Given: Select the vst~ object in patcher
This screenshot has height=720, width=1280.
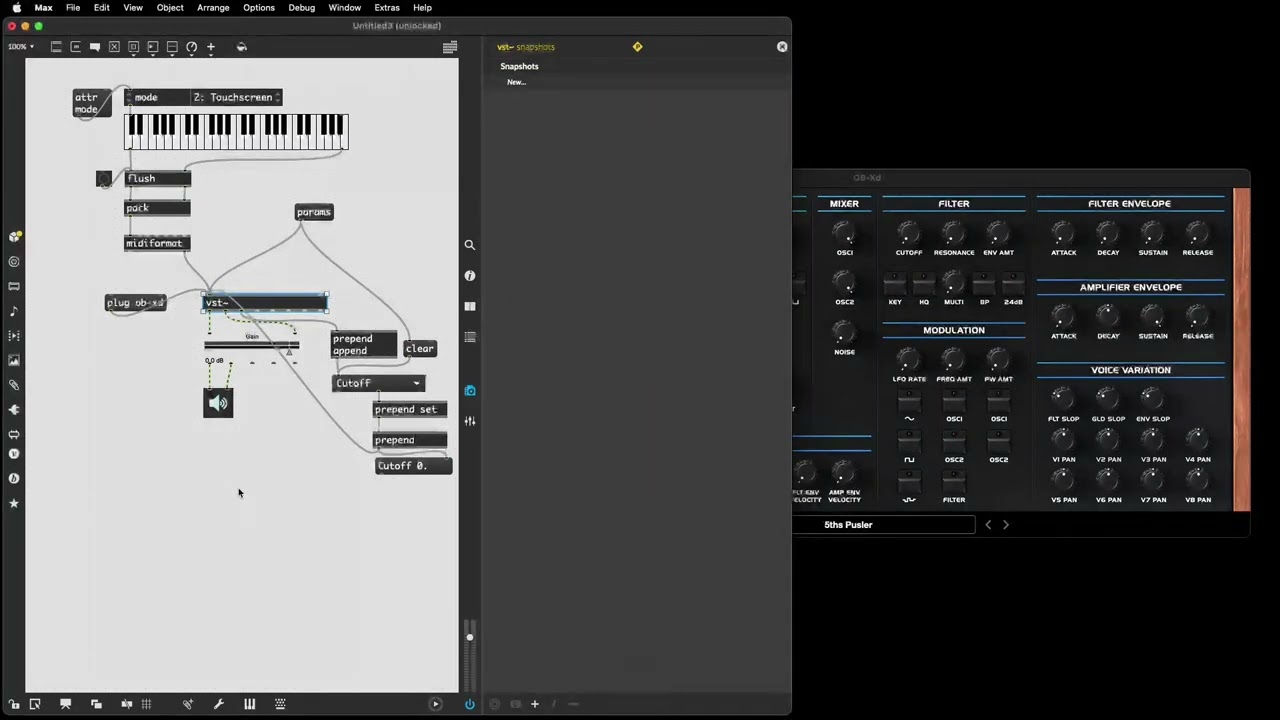Looking at the screenshot, I should point(265,303).
